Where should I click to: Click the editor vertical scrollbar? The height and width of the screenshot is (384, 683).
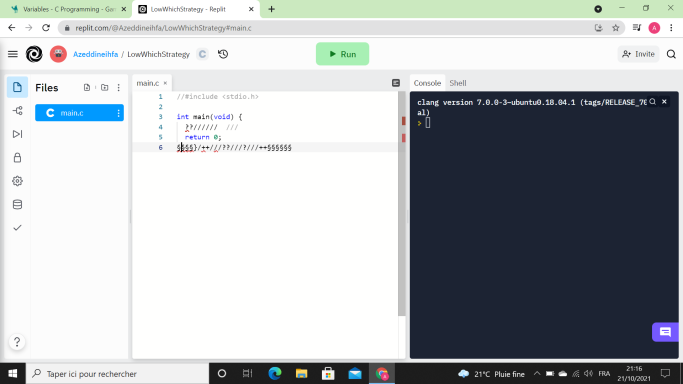402,204
